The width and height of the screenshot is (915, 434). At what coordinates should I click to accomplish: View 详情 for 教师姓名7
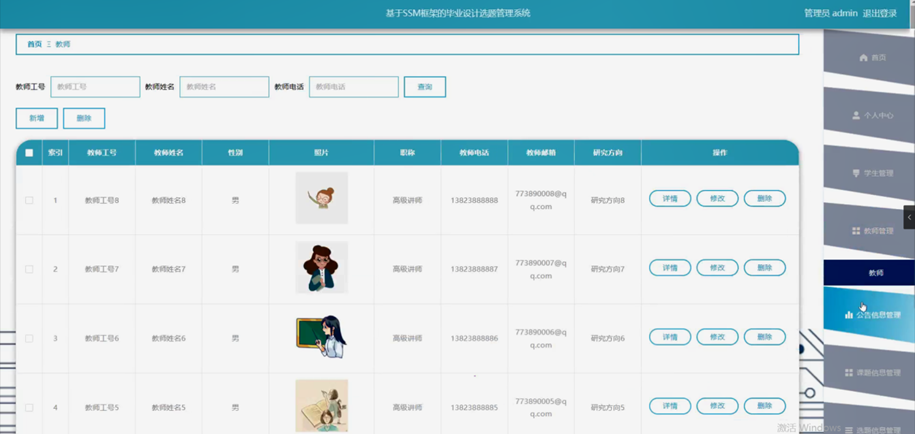[x=670, y=268]
